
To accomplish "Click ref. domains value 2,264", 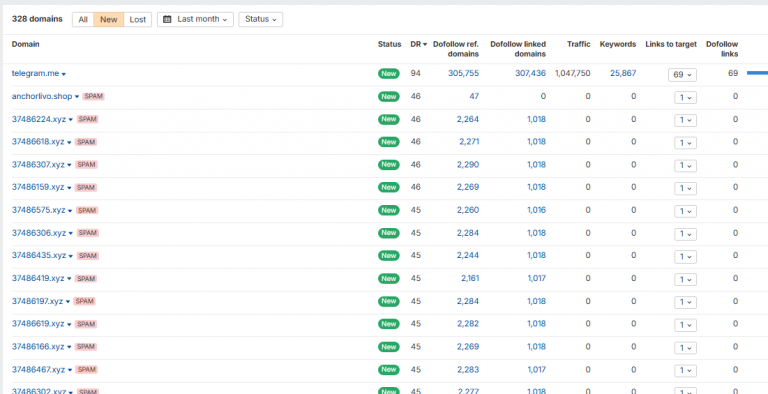I will (468, 119).
